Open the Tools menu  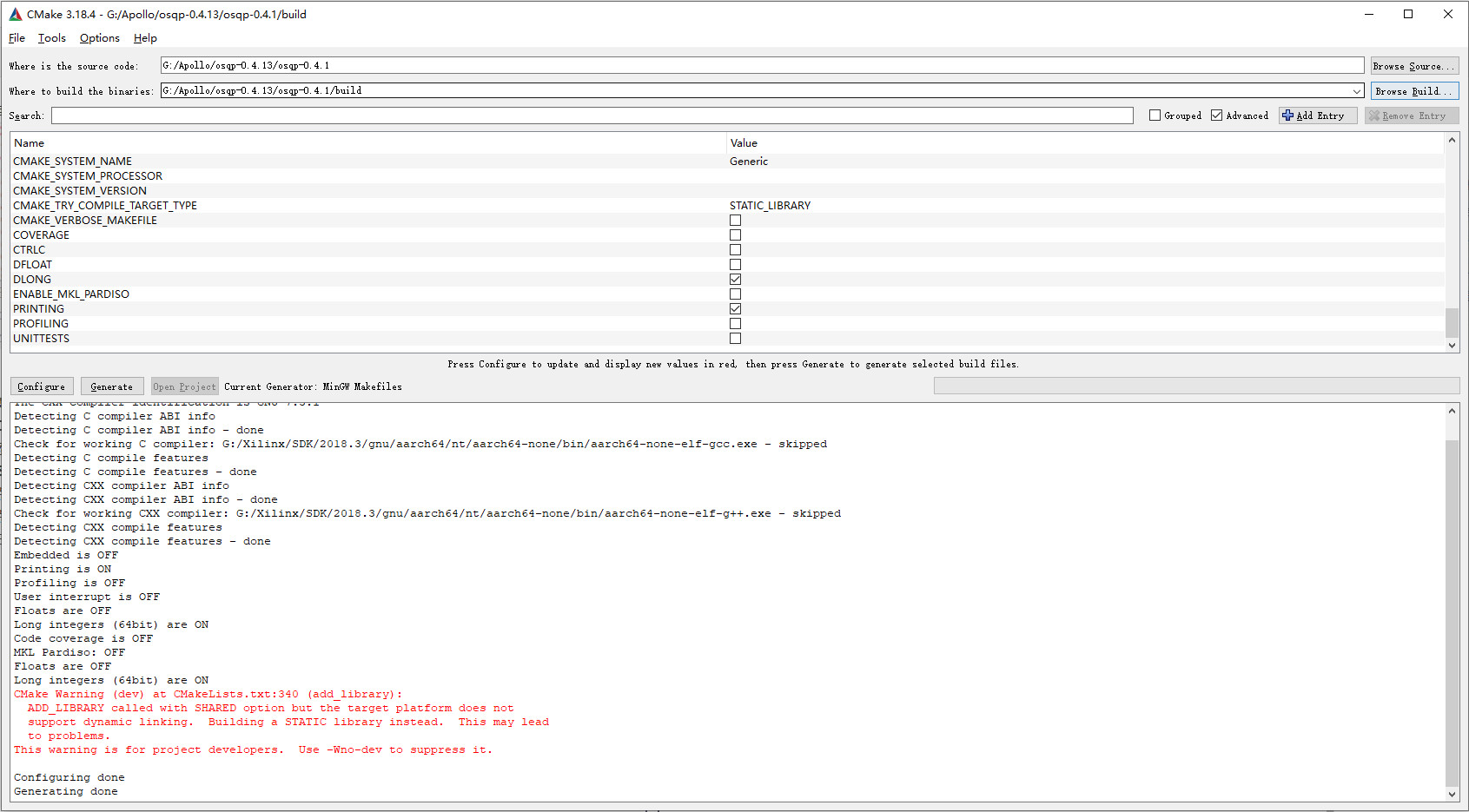point(52,38)
